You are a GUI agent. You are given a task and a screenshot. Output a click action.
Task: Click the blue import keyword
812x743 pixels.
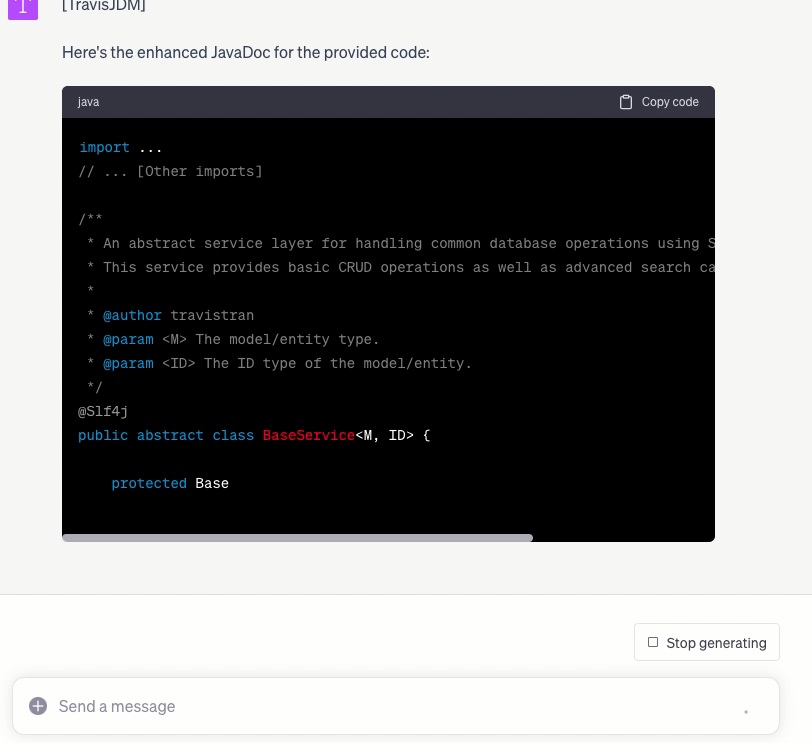[104, 147]
